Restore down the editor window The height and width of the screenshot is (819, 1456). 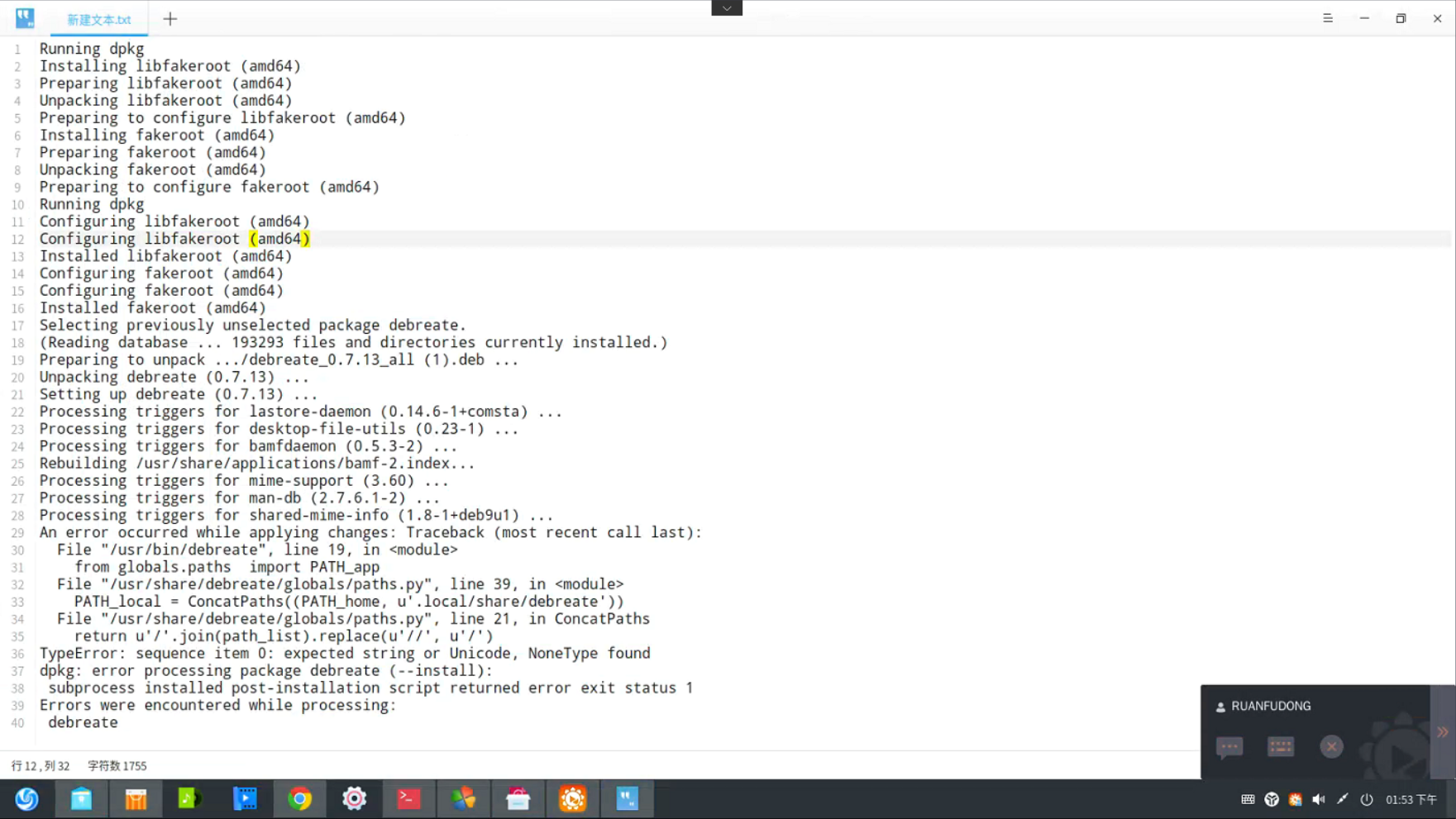1401,18
